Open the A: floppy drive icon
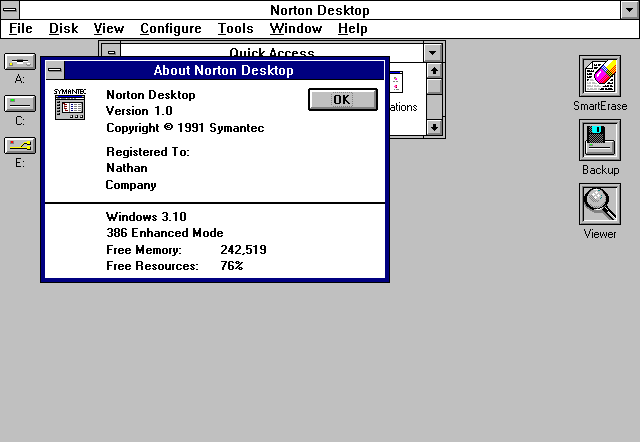 click(20, 62)
